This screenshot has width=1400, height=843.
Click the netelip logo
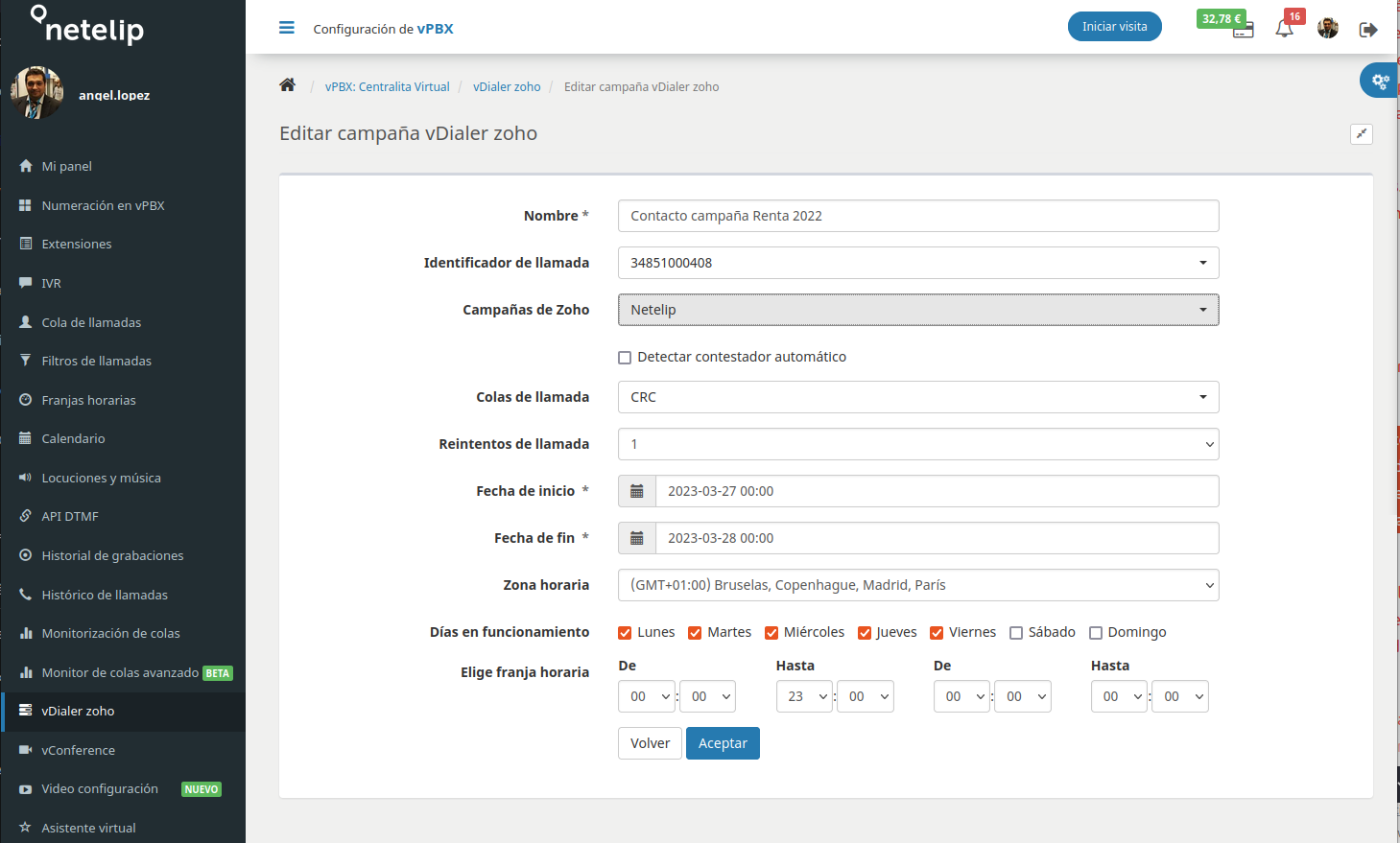(x=87, y=26)
